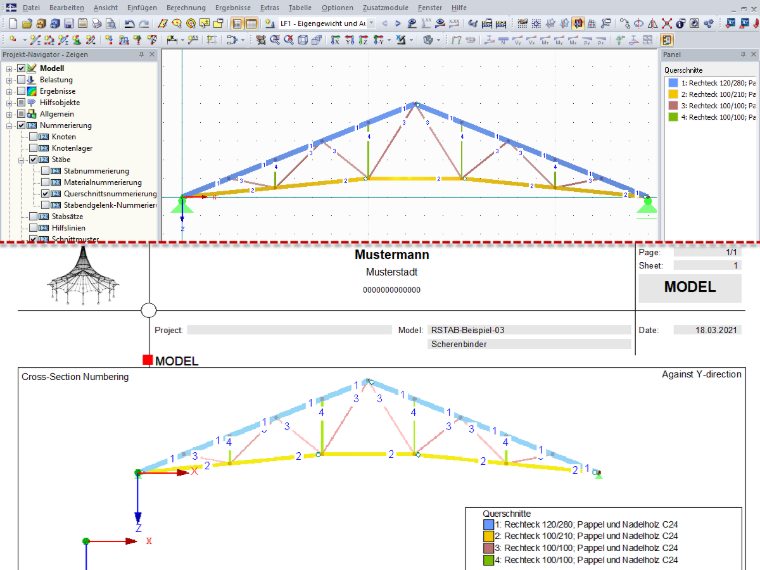Click the Rotate tool icon

coord(639,23)
